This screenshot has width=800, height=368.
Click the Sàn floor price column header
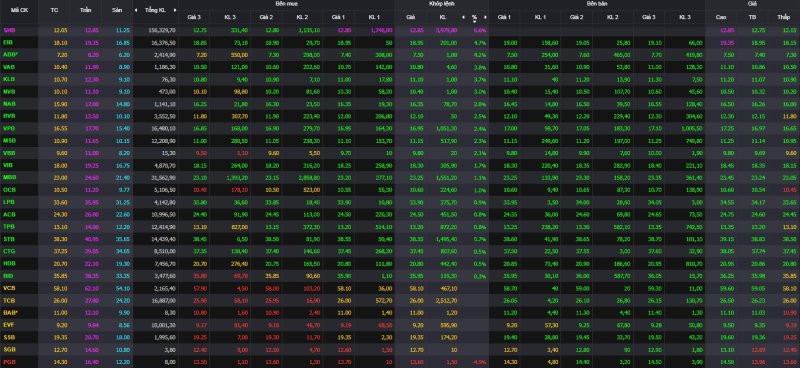click(117, 11)
